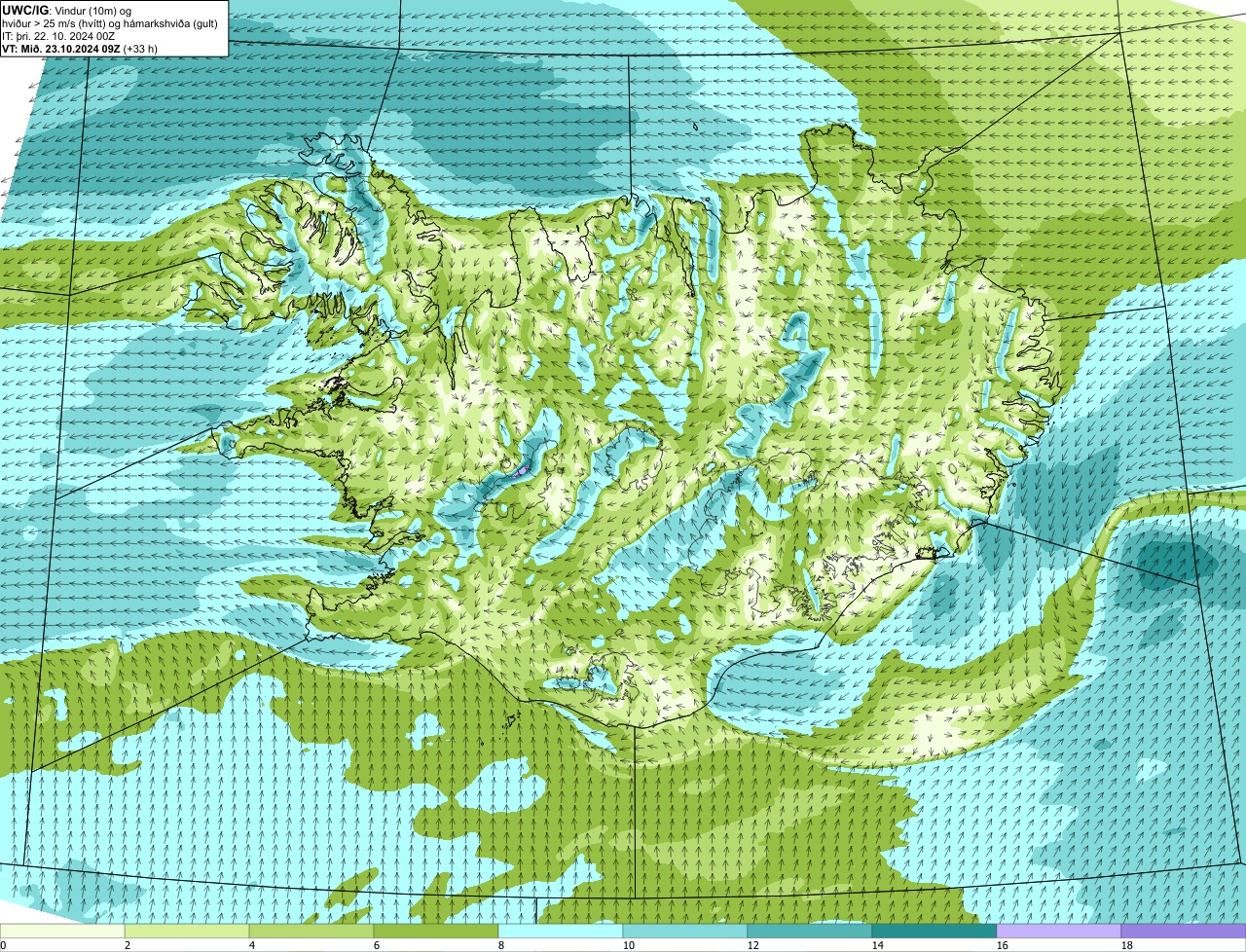Screen dimensions: 1246x952
Task: Click the olive green 6–8 m/s legend swatch
Action: pyautogui.click(x=436, y=932)
